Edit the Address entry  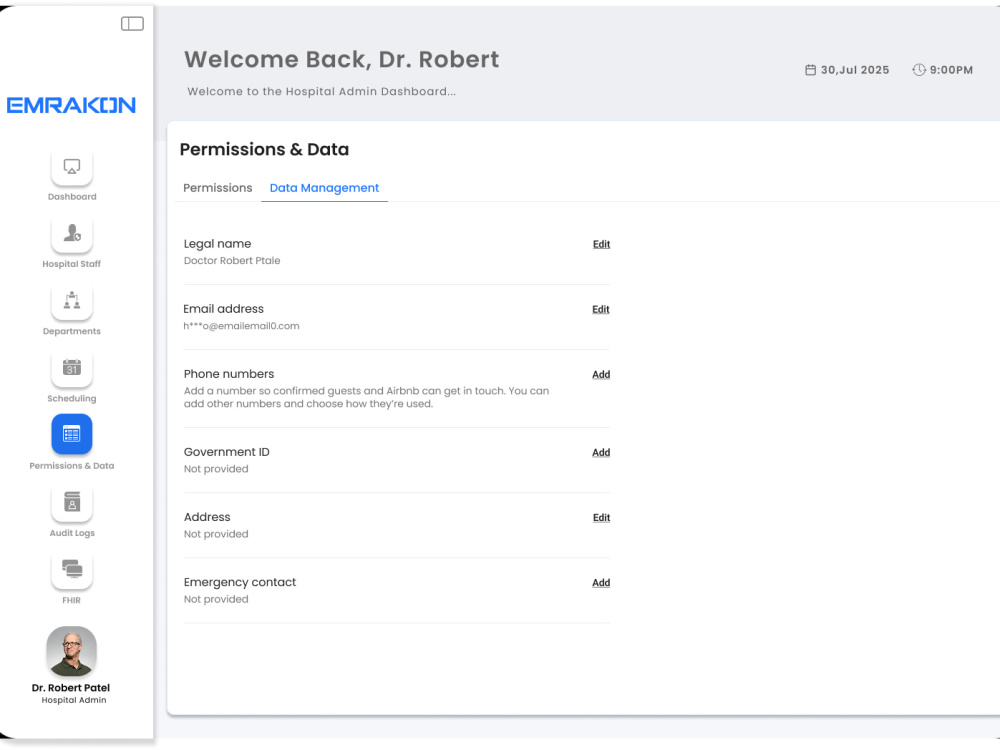tap(601, 517)
